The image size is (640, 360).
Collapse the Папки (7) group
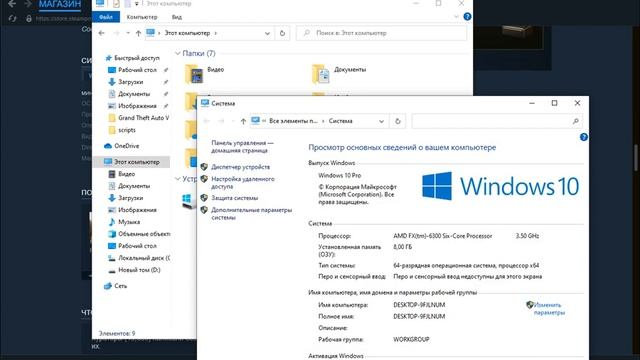(x=178, y=53)
